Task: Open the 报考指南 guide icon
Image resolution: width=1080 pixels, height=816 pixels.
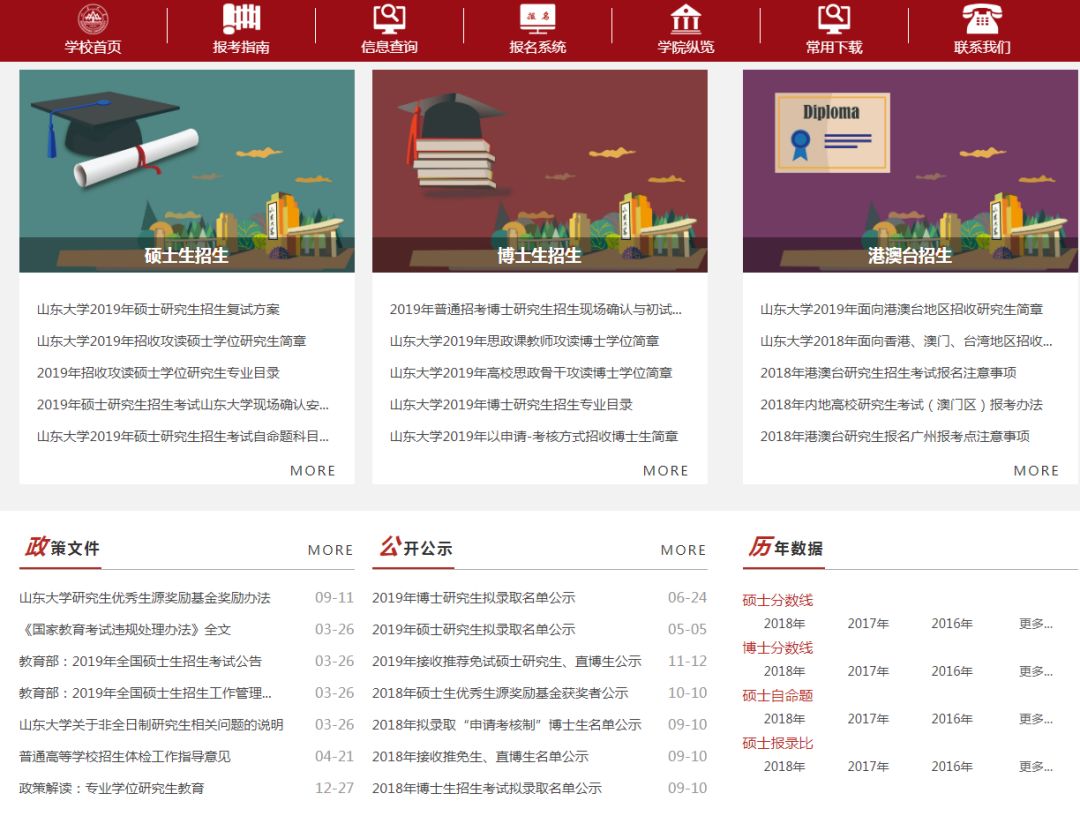Action: click(x=241, y=19)
